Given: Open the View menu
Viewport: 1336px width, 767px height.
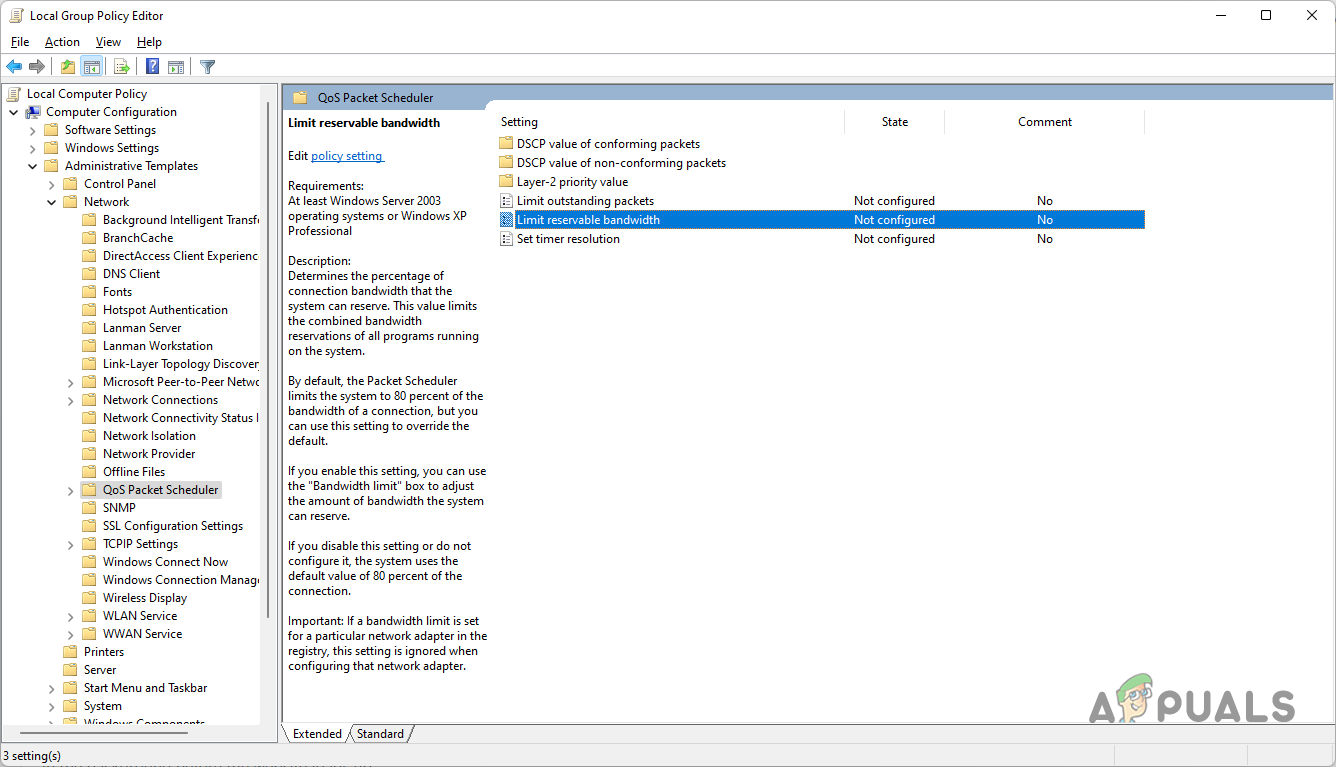Looking at the screenshot, I should [x=108, y=42].
